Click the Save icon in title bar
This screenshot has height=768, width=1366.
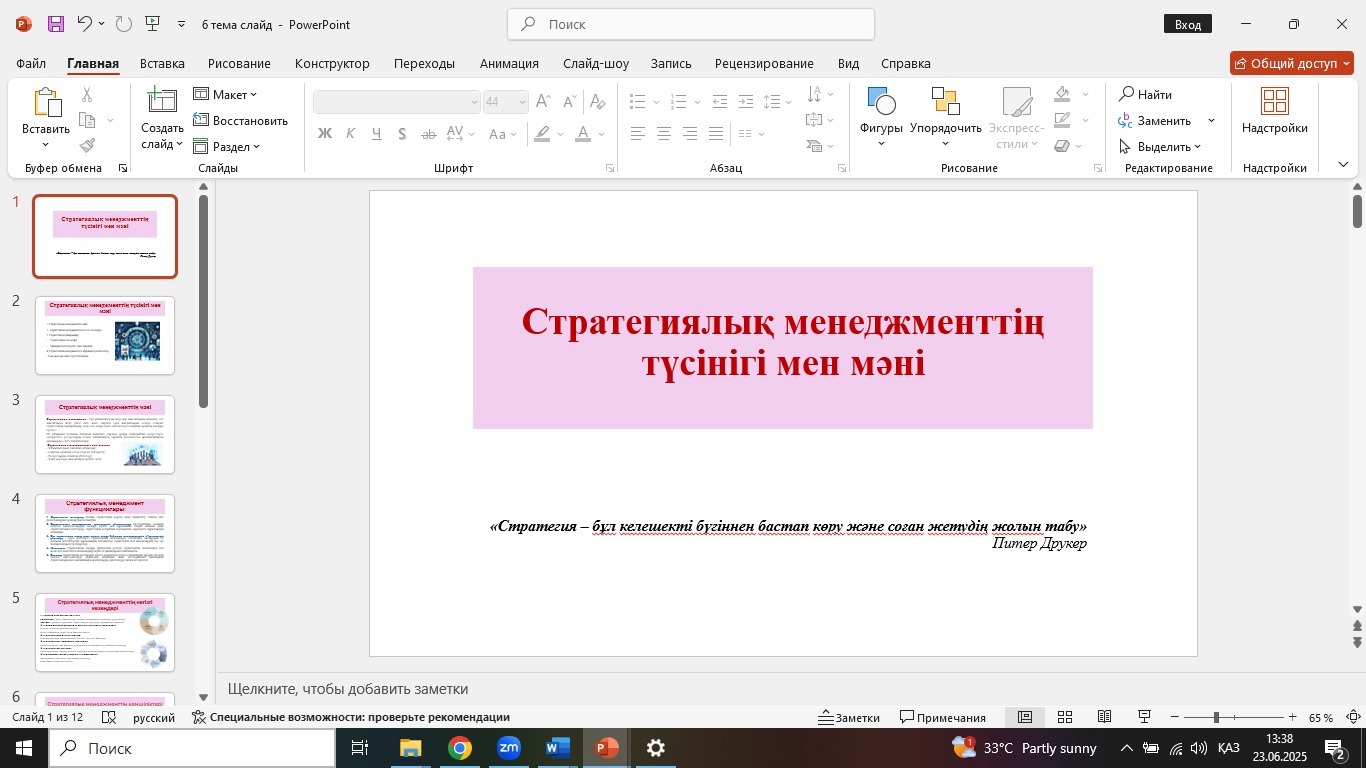(x=56, y=24)
